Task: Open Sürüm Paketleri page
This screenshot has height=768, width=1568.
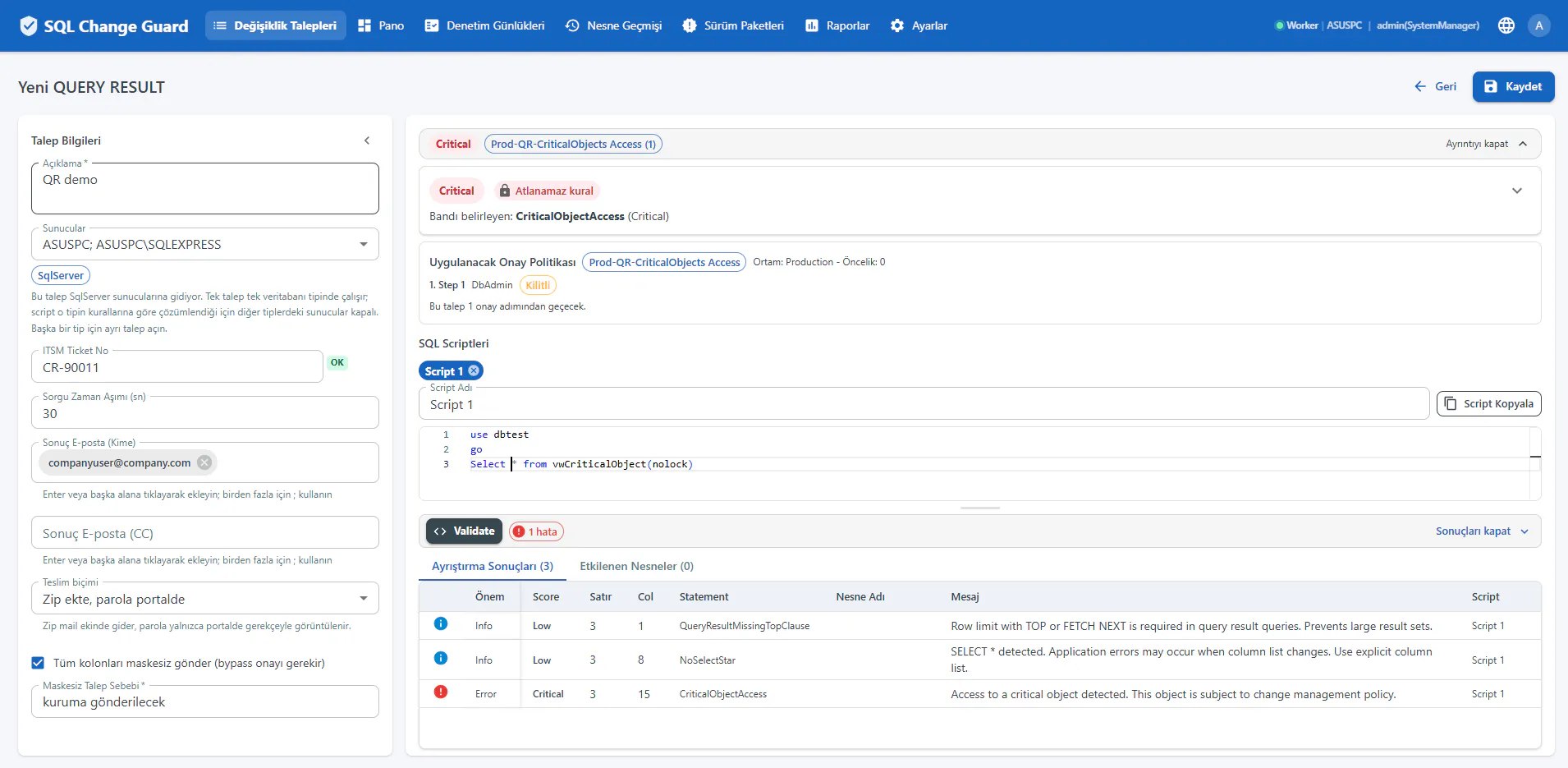Action: tap(733, 25)
